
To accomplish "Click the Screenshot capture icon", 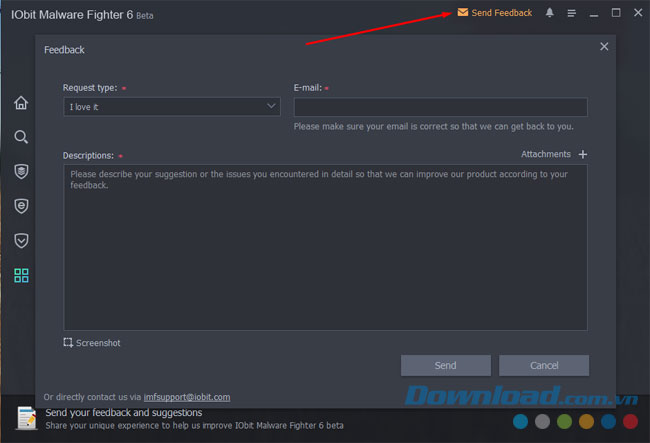I will point(68,343).
